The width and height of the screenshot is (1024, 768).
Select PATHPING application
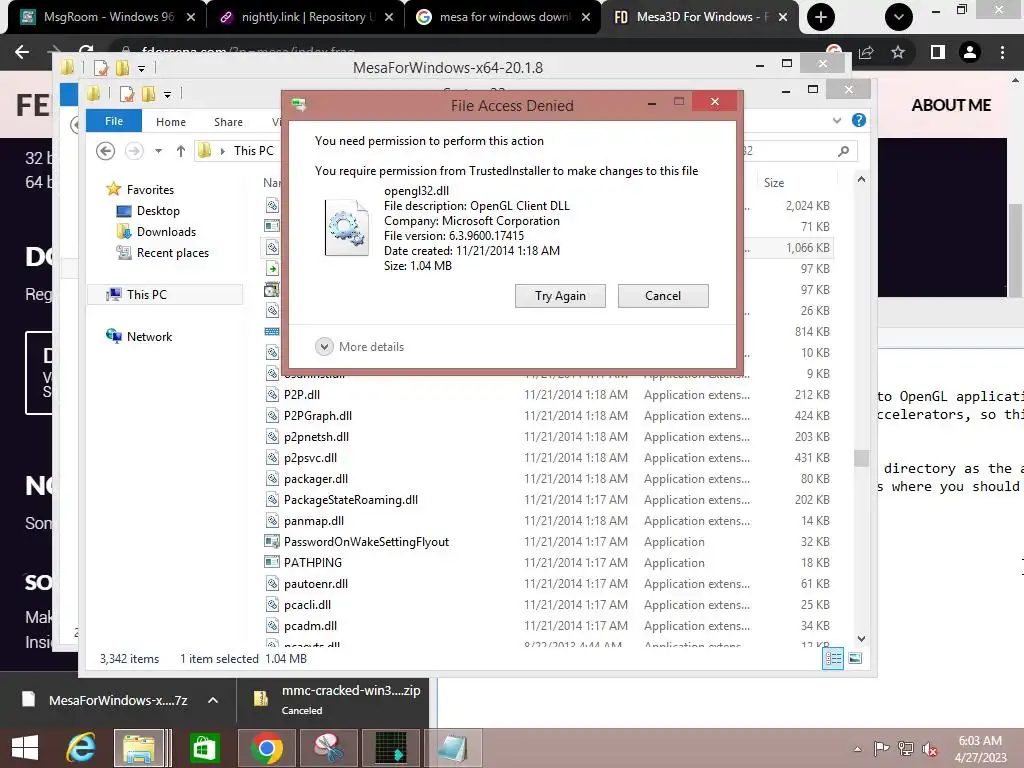pos(313,562)
